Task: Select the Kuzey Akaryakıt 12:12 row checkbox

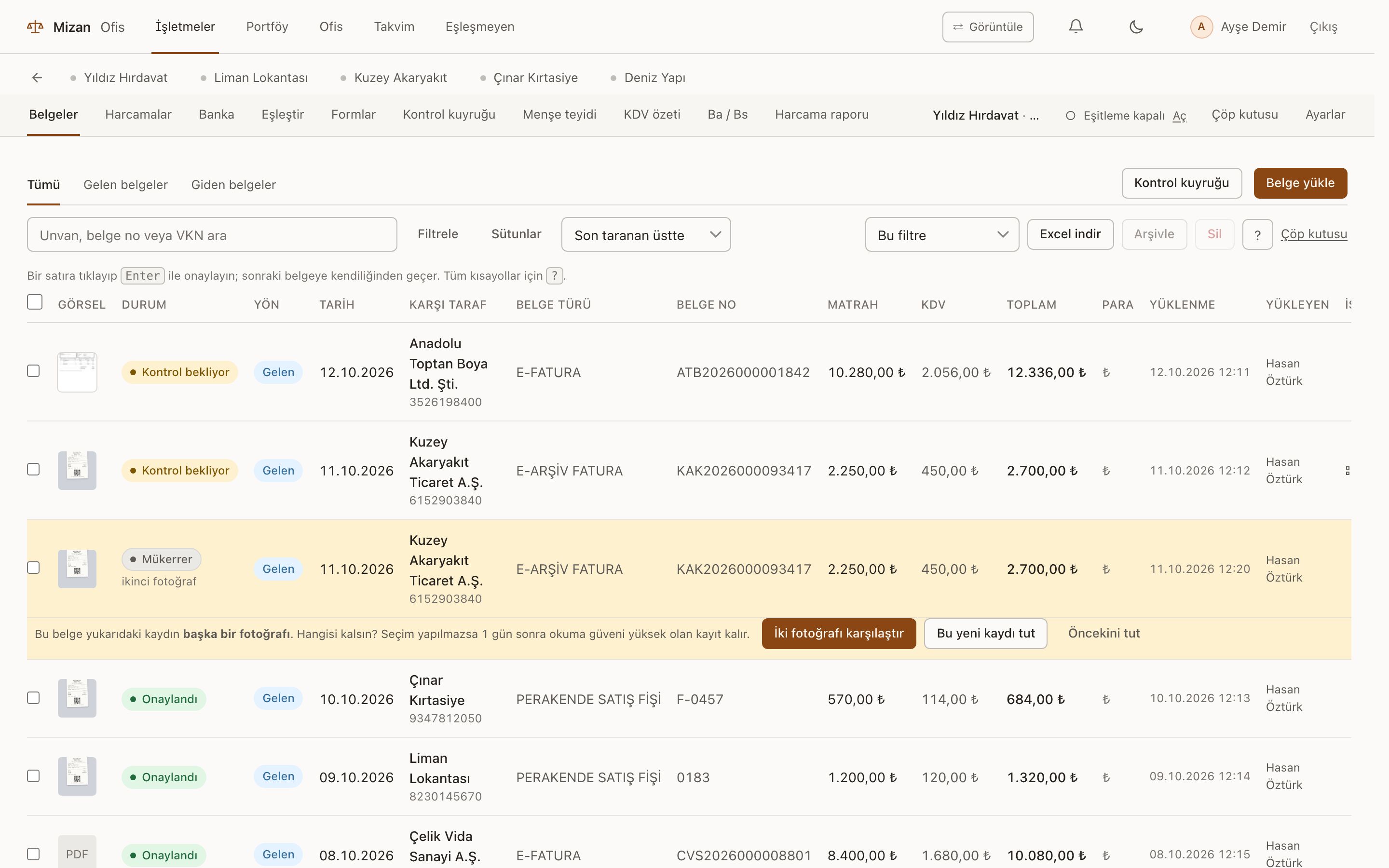Action: click(x=33, y=470)
